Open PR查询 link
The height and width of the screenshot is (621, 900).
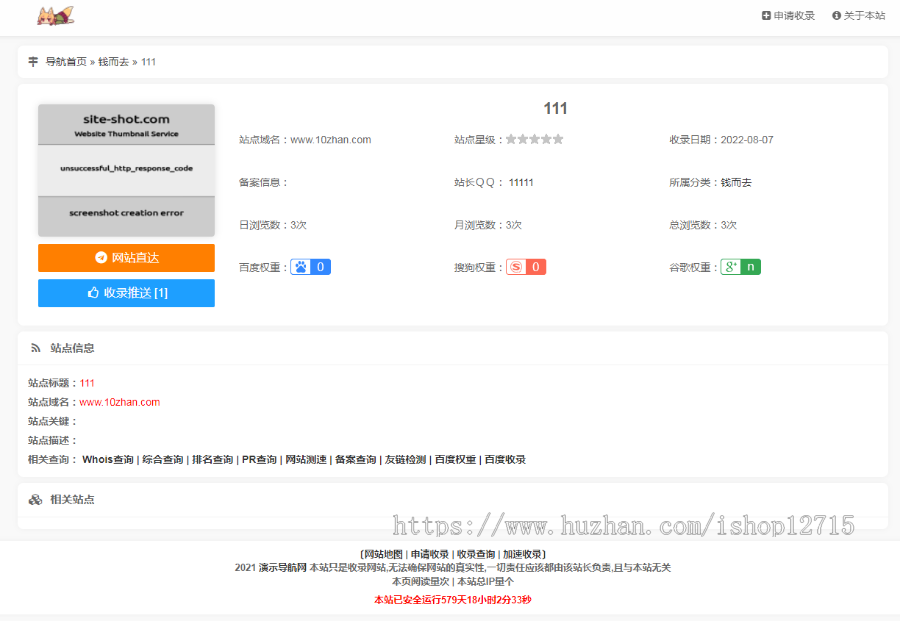tap(259, 460)
